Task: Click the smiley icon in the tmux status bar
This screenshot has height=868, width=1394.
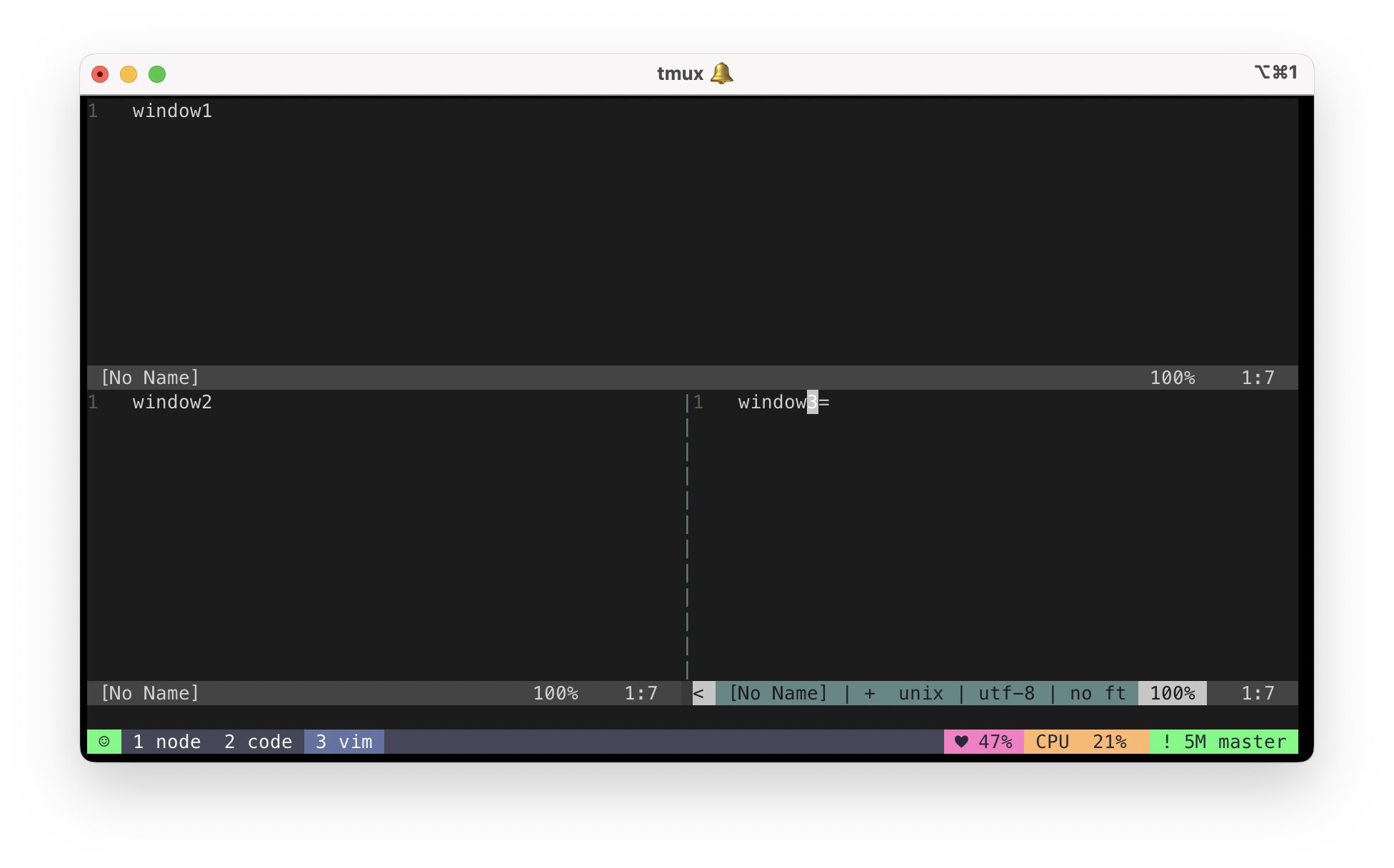Action: 104,742
